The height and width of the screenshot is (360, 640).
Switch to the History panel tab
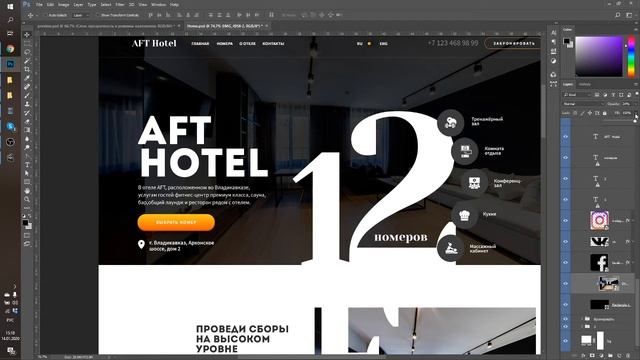pos(585,84)
